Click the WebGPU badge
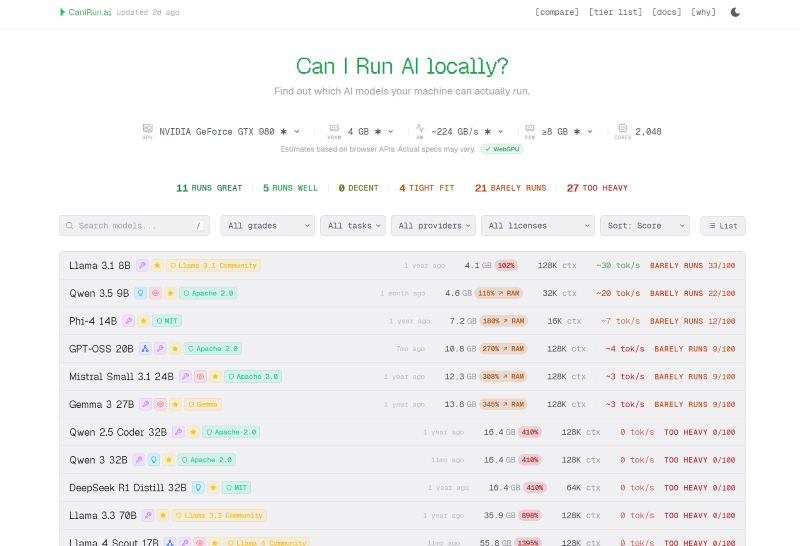Viewport: 800px width, 546px height. (x=502, y=149)
